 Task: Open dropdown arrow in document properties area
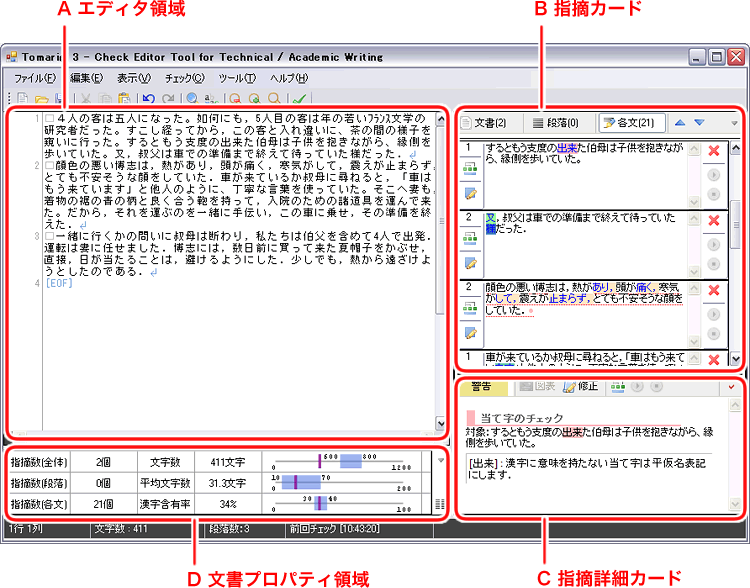tap(441, 460)
